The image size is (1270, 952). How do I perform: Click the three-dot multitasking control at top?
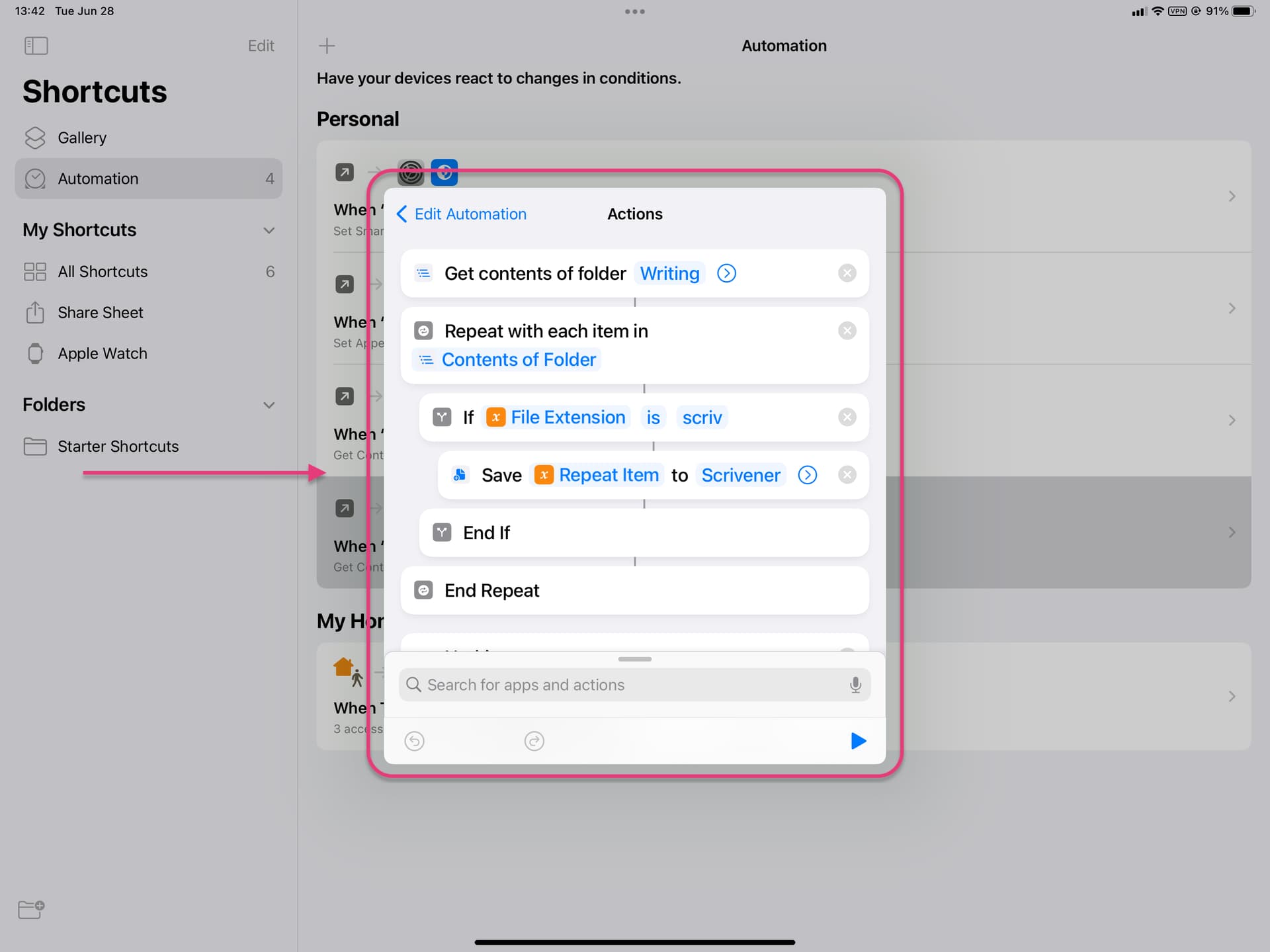click(634, 11)
